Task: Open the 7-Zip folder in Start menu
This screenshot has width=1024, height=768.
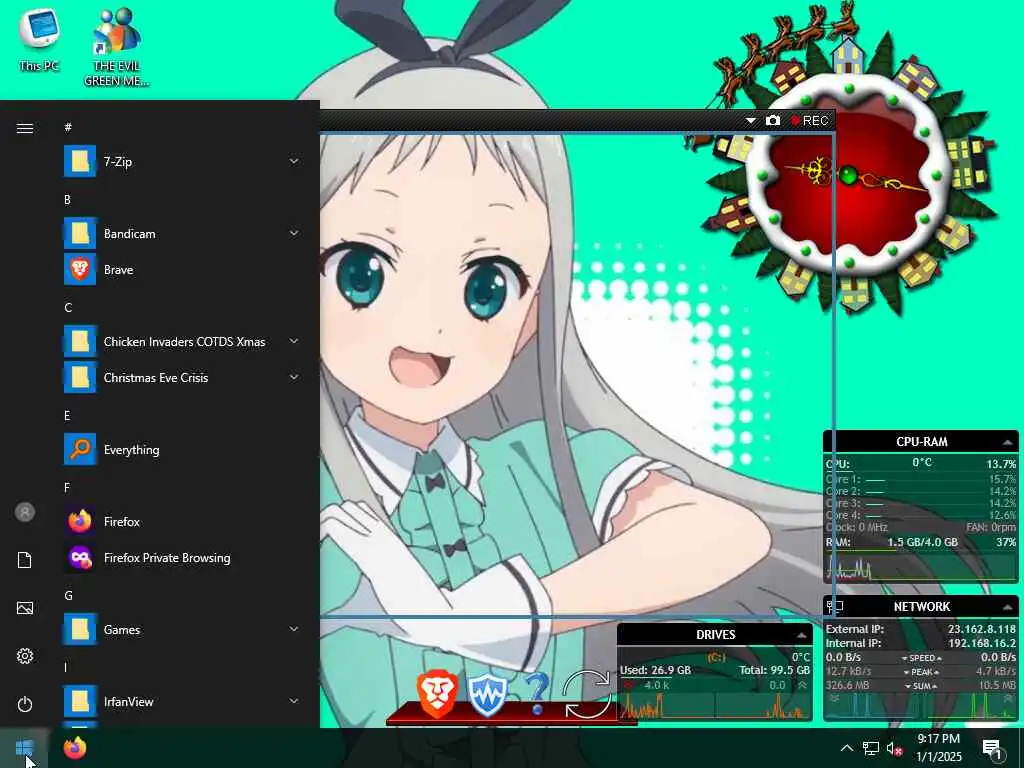Action: pyautogui.click(x=182, y=161)
